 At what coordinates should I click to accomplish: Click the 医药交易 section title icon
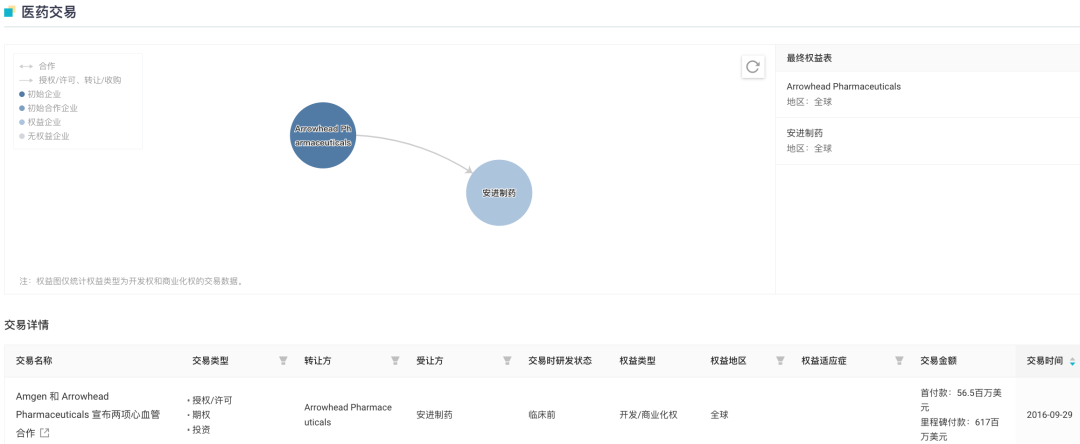(x=10, y=11)
